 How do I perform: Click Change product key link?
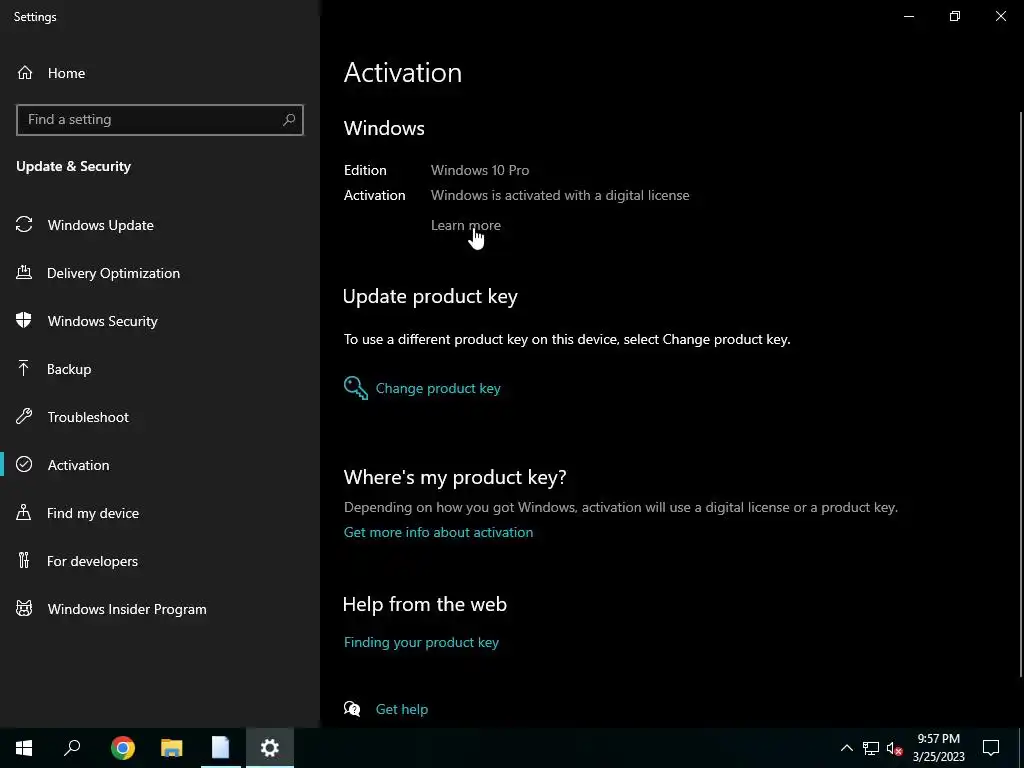pos(438,388)
